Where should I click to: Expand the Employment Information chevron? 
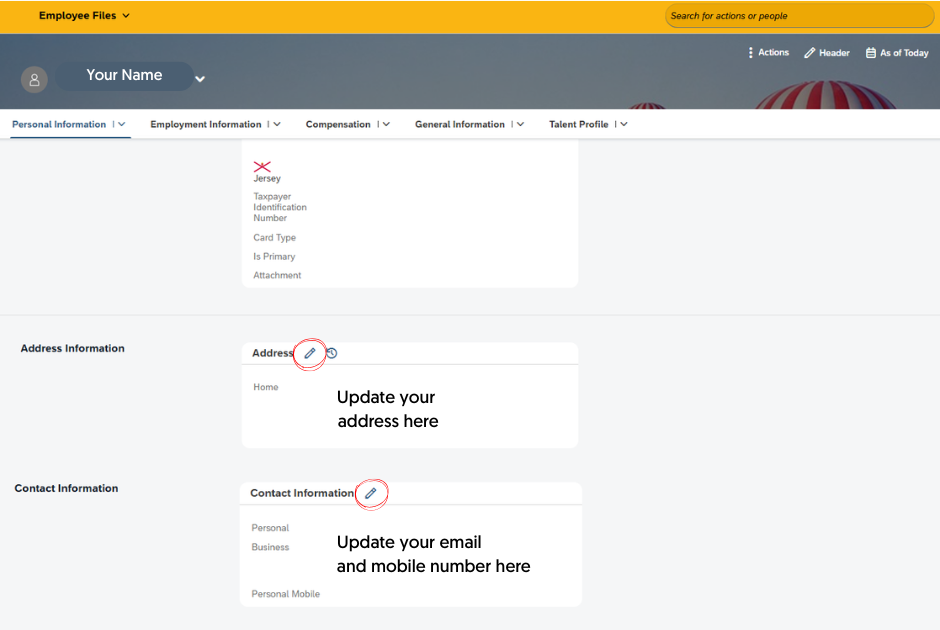277,125
